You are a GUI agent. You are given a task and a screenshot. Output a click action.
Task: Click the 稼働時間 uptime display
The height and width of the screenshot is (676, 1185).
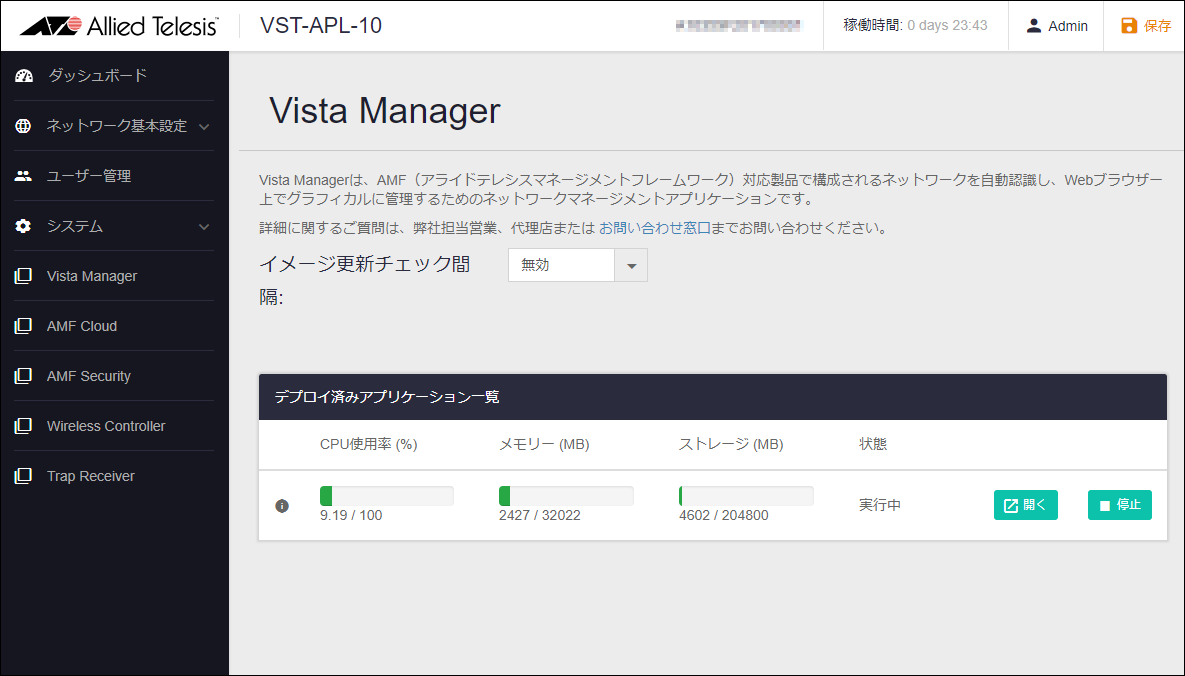point(915,26)
